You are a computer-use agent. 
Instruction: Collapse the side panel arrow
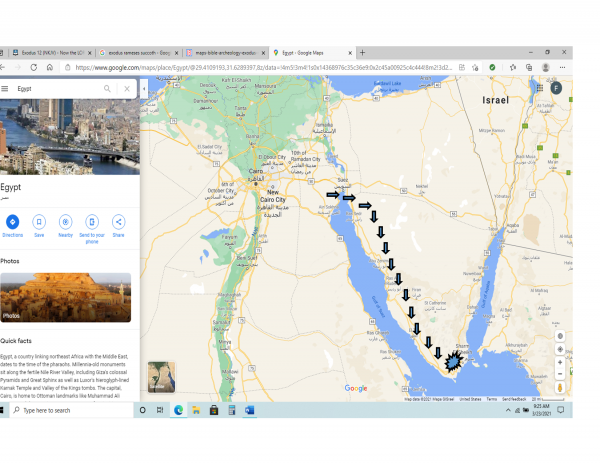tap(144, 89)
